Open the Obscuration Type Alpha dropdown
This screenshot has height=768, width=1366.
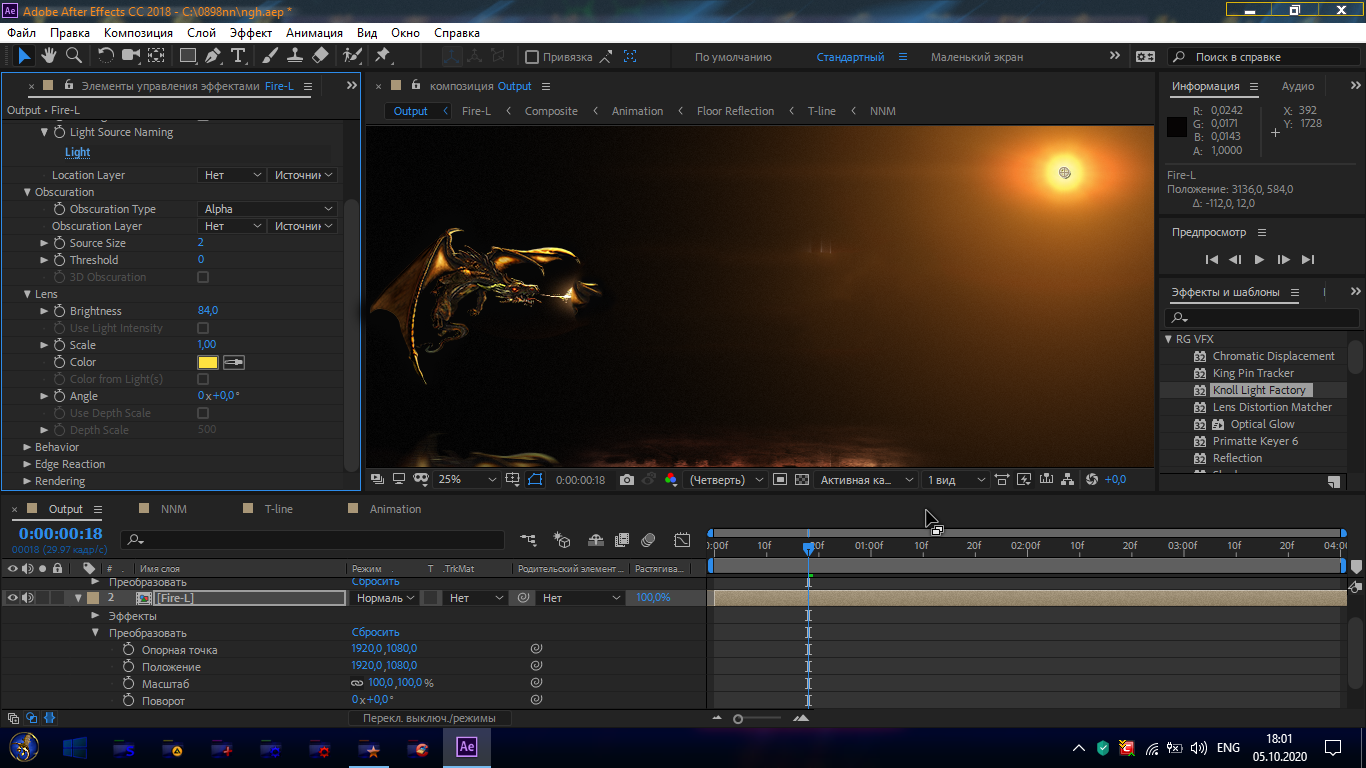point(267,209)
